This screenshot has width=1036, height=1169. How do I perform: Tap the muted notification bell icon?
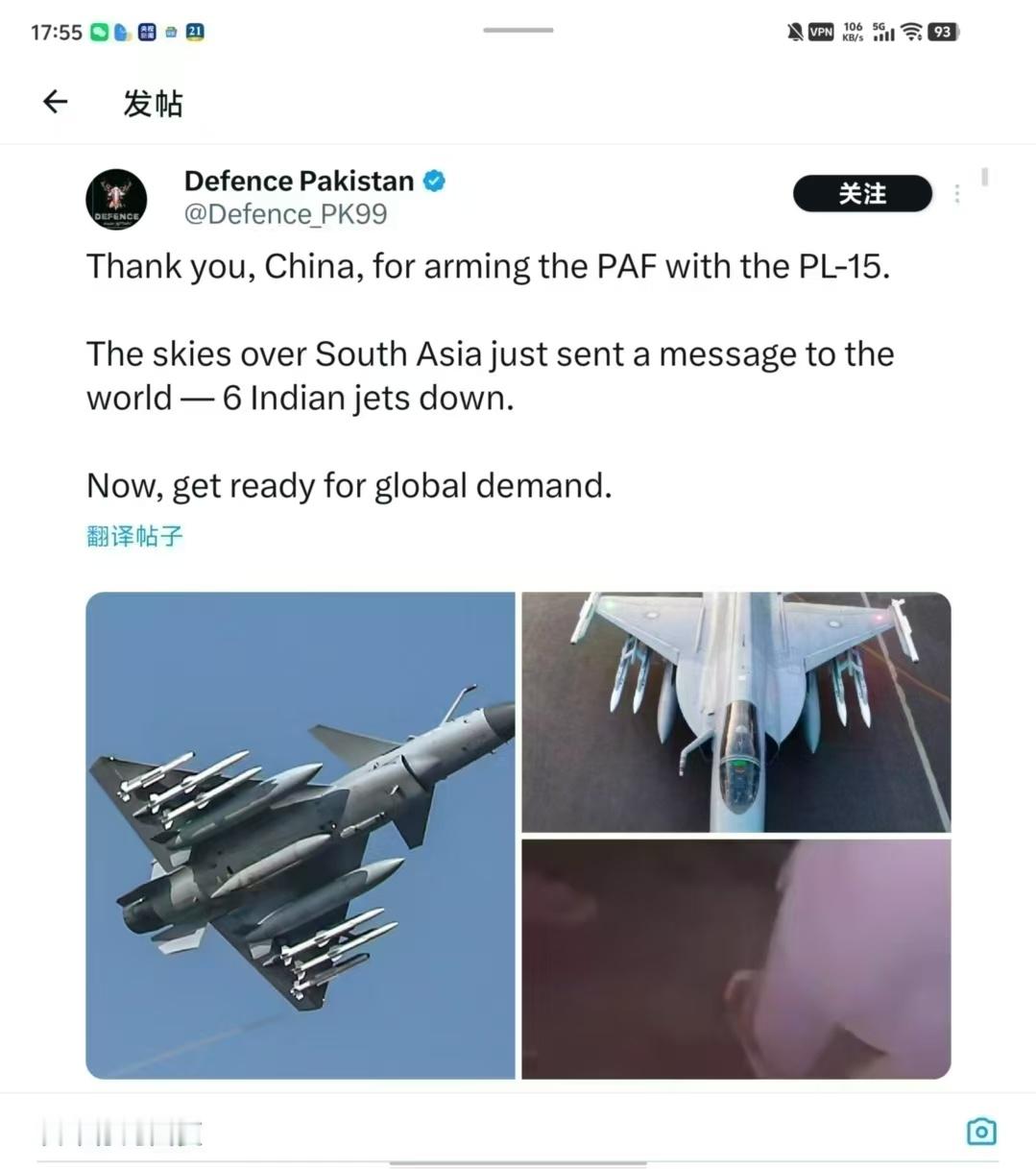click(x=795, y=32)
